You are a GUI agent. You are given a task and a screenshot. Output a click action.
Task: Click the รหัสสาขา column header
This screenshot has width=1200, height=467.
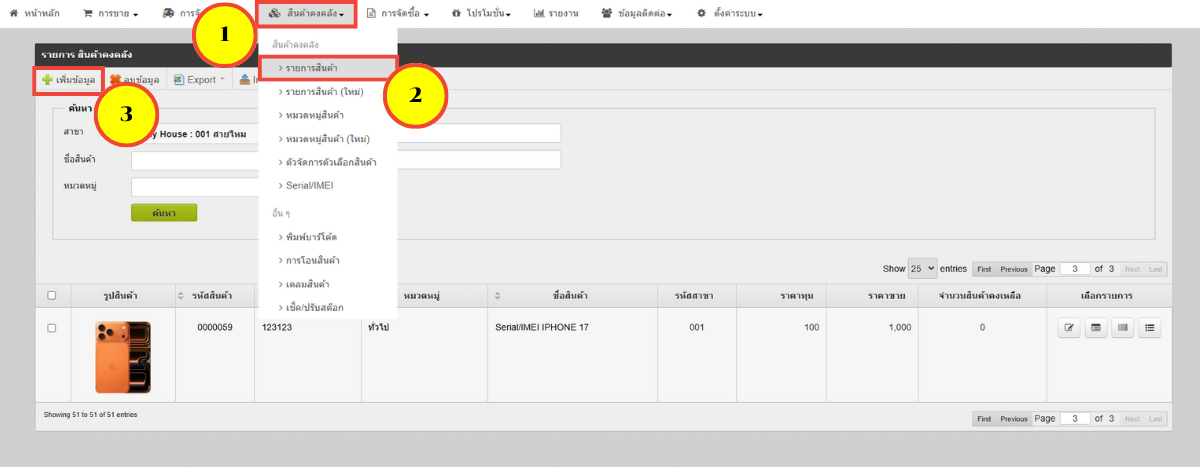(696, 296)
